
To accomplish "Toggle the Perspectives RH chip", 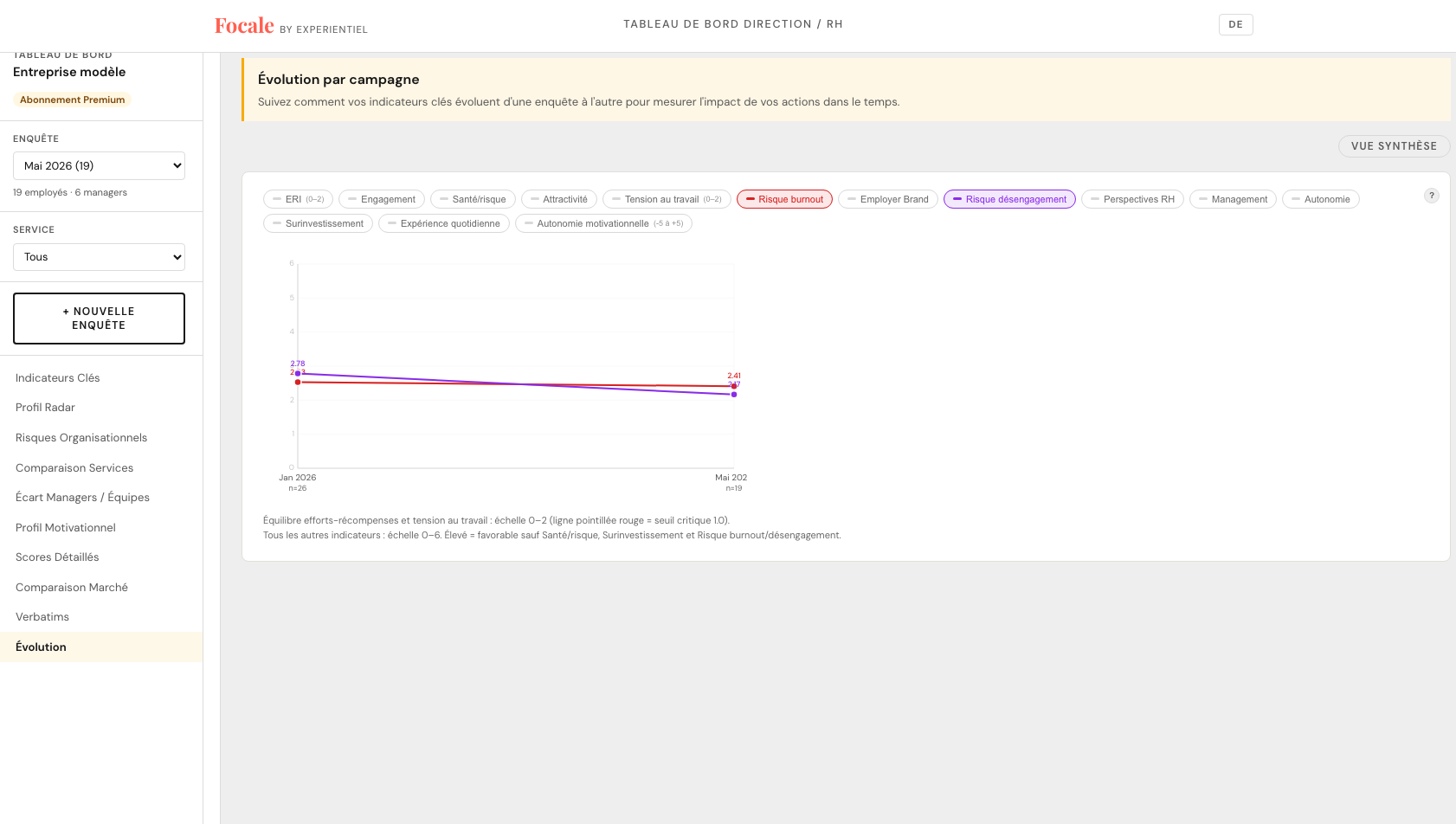I will [x=1132, y=199].
